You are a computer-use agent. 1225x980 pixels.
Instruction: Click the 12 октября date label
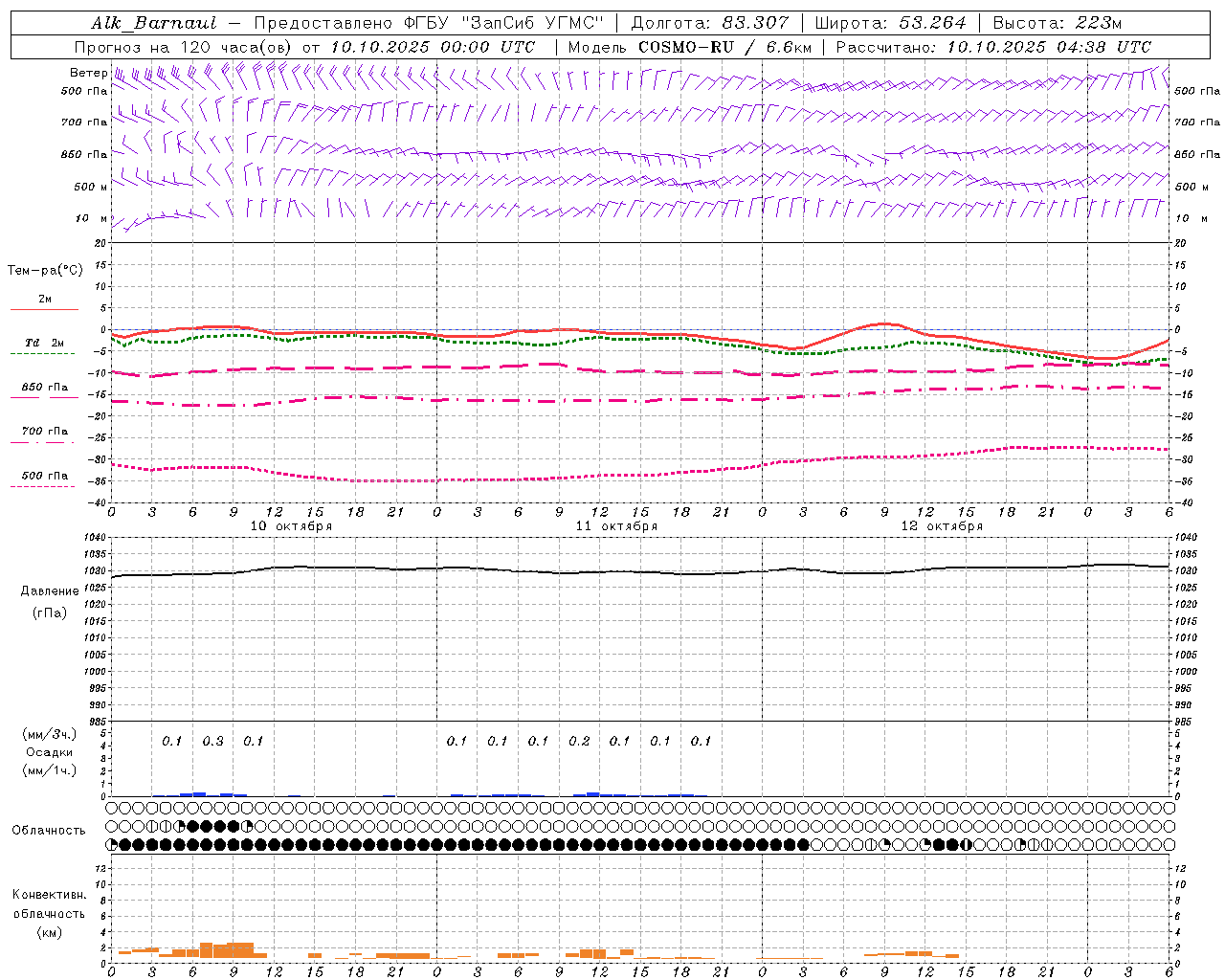pyautogui.click(x=942, y=526)
